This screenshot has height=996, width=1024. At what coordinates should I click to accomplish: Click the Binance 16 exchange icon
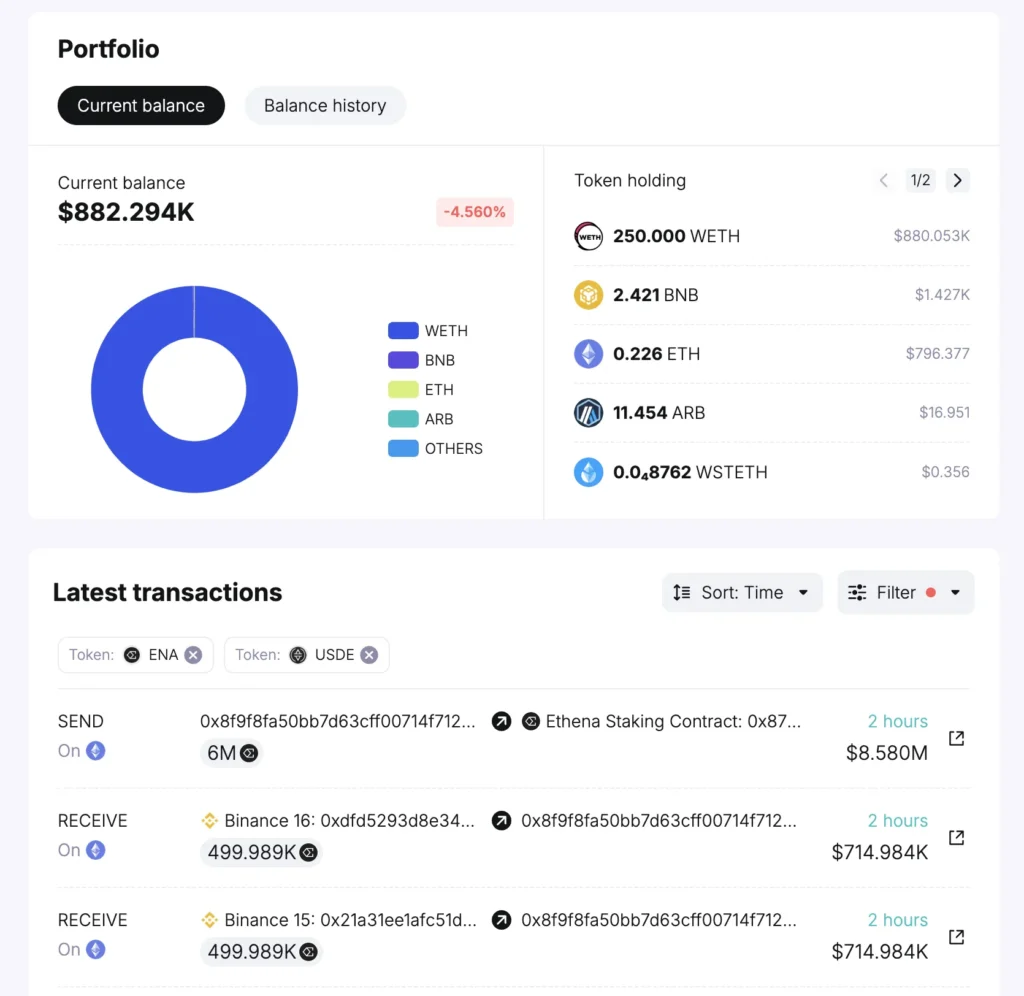pyautogui.click(x=210, y=820)
